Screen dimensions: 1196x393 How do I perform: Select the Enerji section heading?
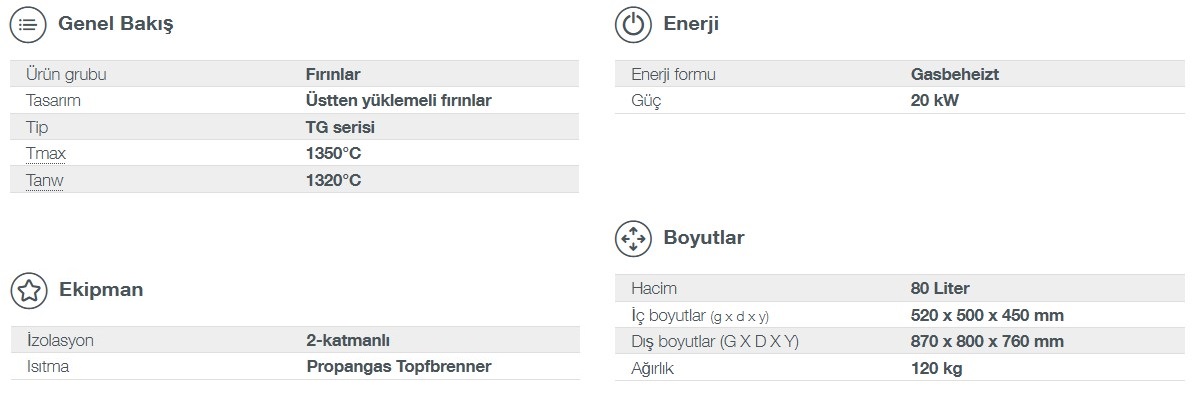691,24
